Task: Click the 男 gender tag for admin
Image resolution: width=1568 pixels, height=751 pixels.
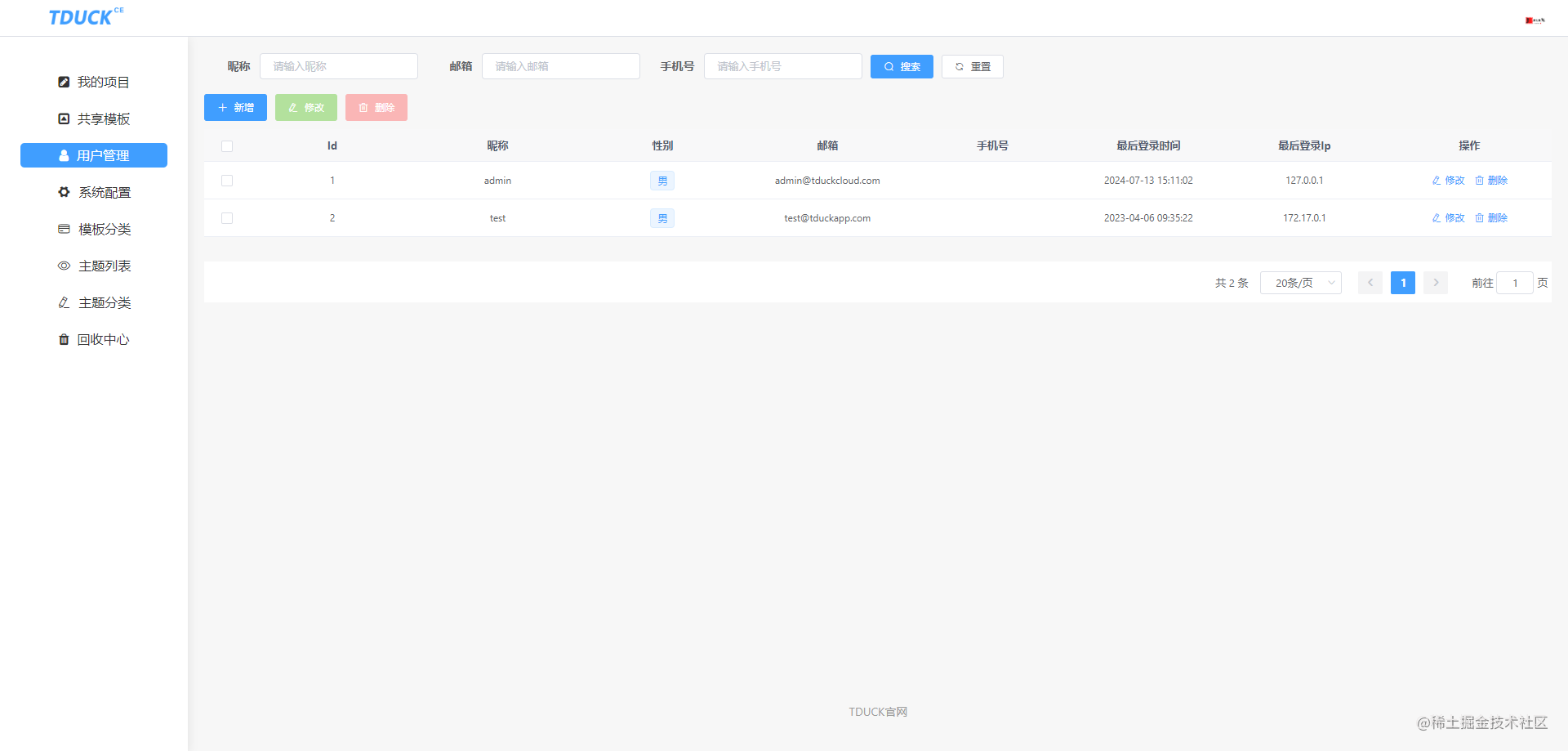Action: (662, 181)
